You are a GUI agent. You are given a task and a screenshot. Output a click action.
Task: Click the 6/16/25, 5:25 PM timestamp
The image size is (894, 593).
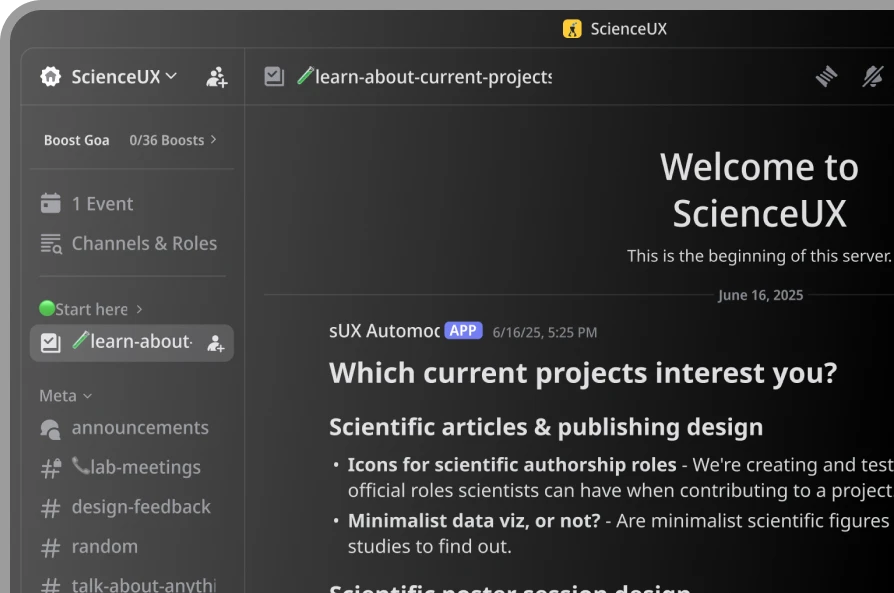544,332
